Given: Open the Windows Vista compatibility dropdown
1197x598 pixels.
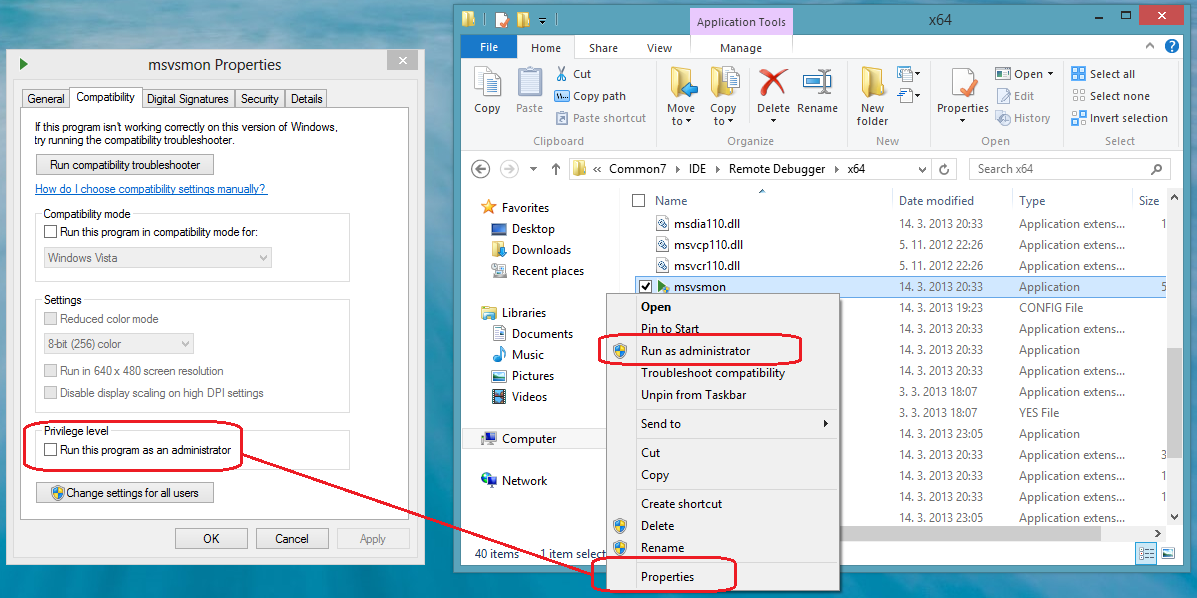Looking at the screenshot, I should point(157,257).
